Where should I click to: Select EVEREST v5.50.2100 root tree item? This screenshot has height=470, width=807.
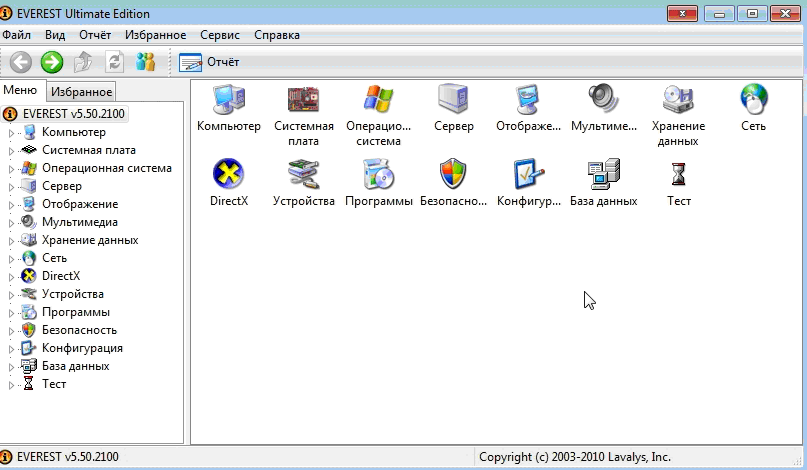[x=70, y=114]
